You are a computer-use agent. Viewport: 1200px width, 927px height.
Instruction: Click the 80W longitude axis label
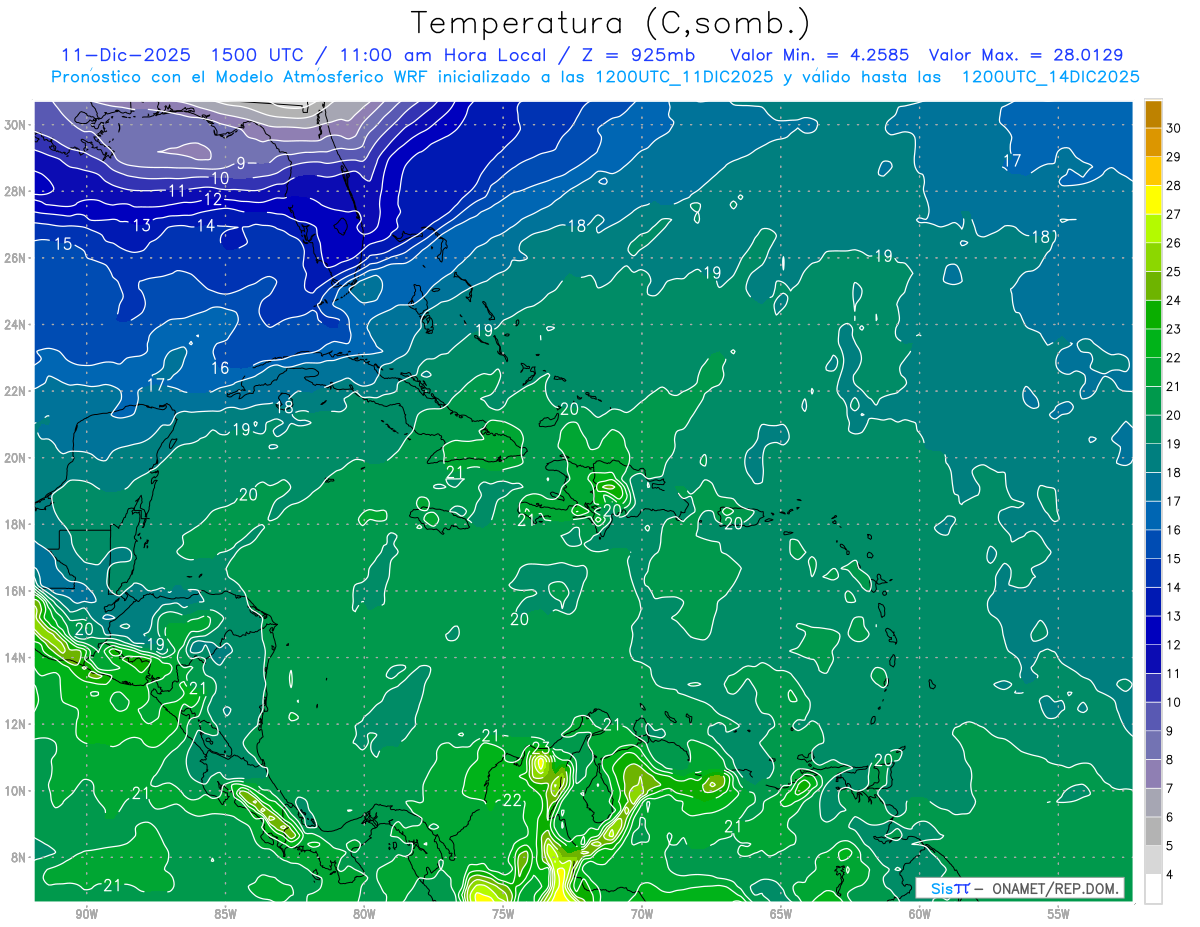[x=364, y=914]
